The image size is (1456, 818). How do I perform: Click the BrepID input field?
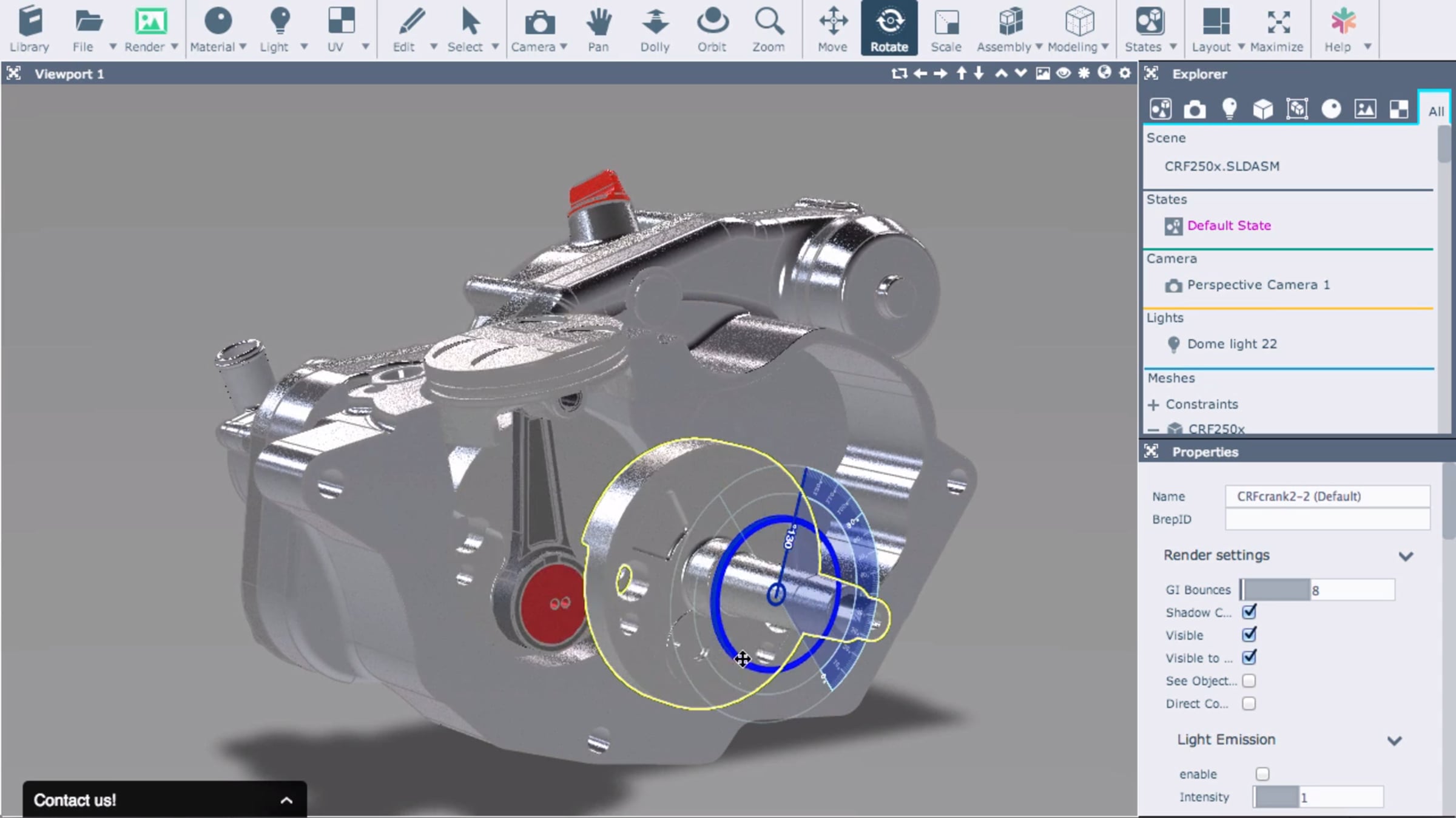pos(1327,519)
